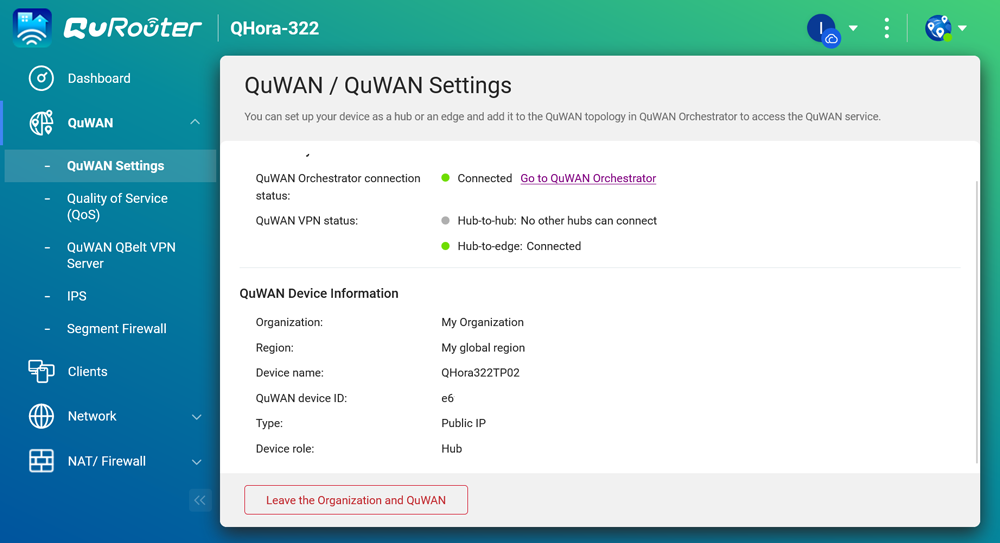
Task: Open the Dashboard gauge icon
Action: point(41,78)
